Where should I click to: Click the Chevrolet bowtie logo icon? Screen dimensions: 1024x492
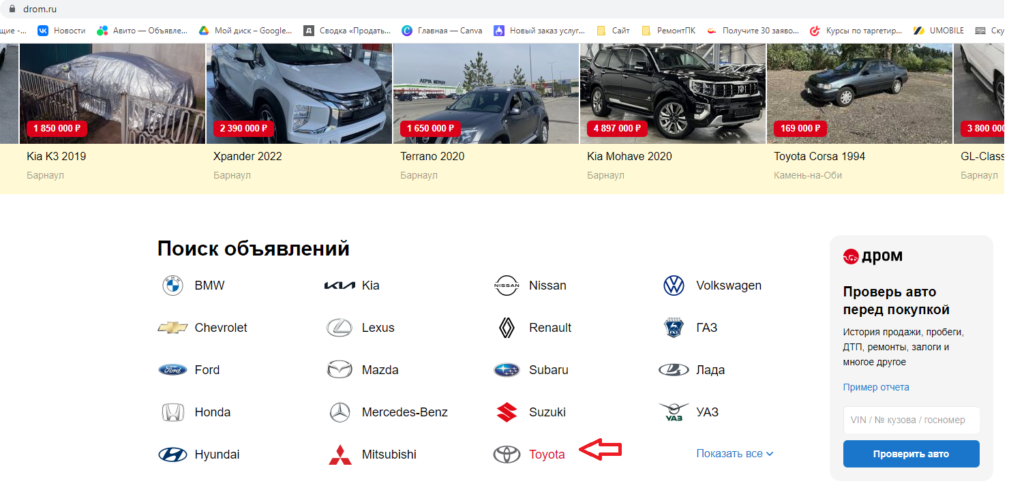tap(173, 328)
